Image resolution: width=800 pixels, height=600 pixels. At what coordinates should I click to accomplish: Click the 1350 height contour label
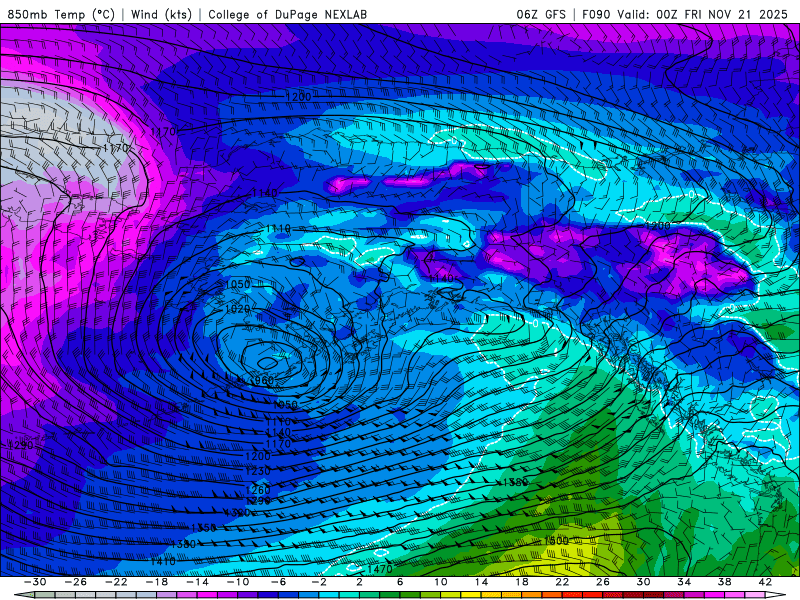(204, 528)
